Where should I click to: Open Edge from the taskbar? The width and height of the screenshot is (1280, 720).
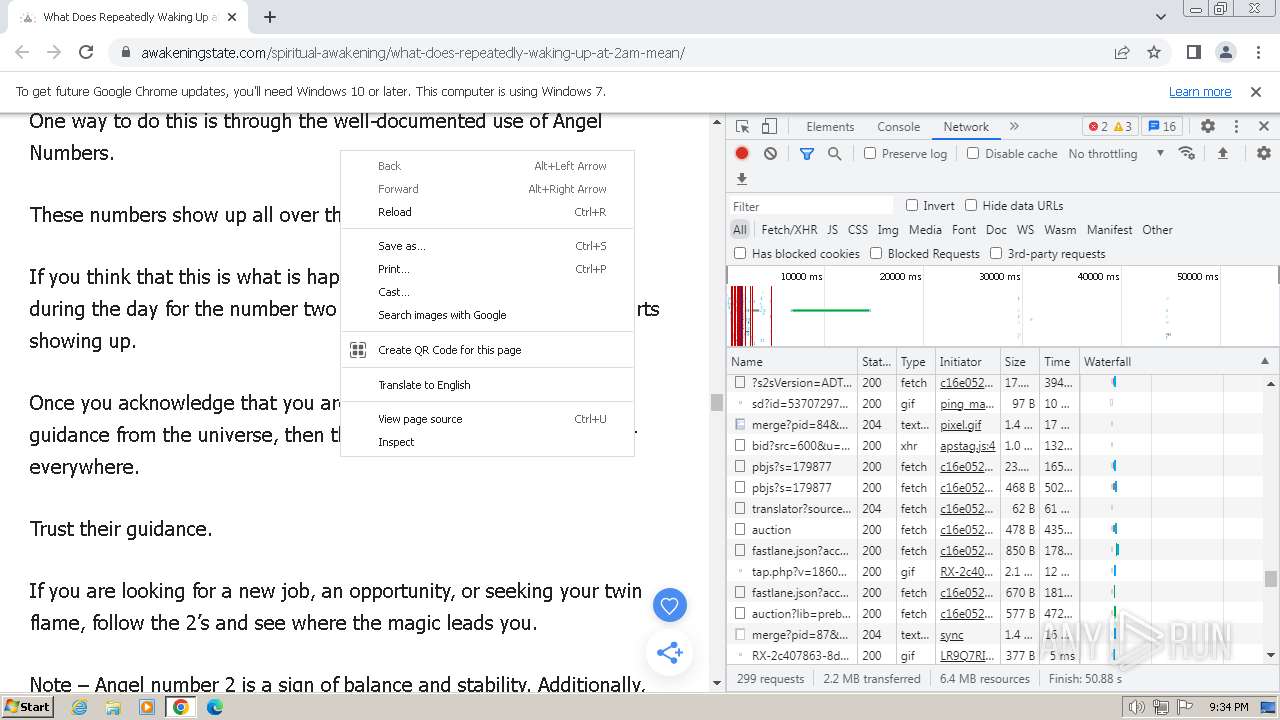(x=215, y=707)
